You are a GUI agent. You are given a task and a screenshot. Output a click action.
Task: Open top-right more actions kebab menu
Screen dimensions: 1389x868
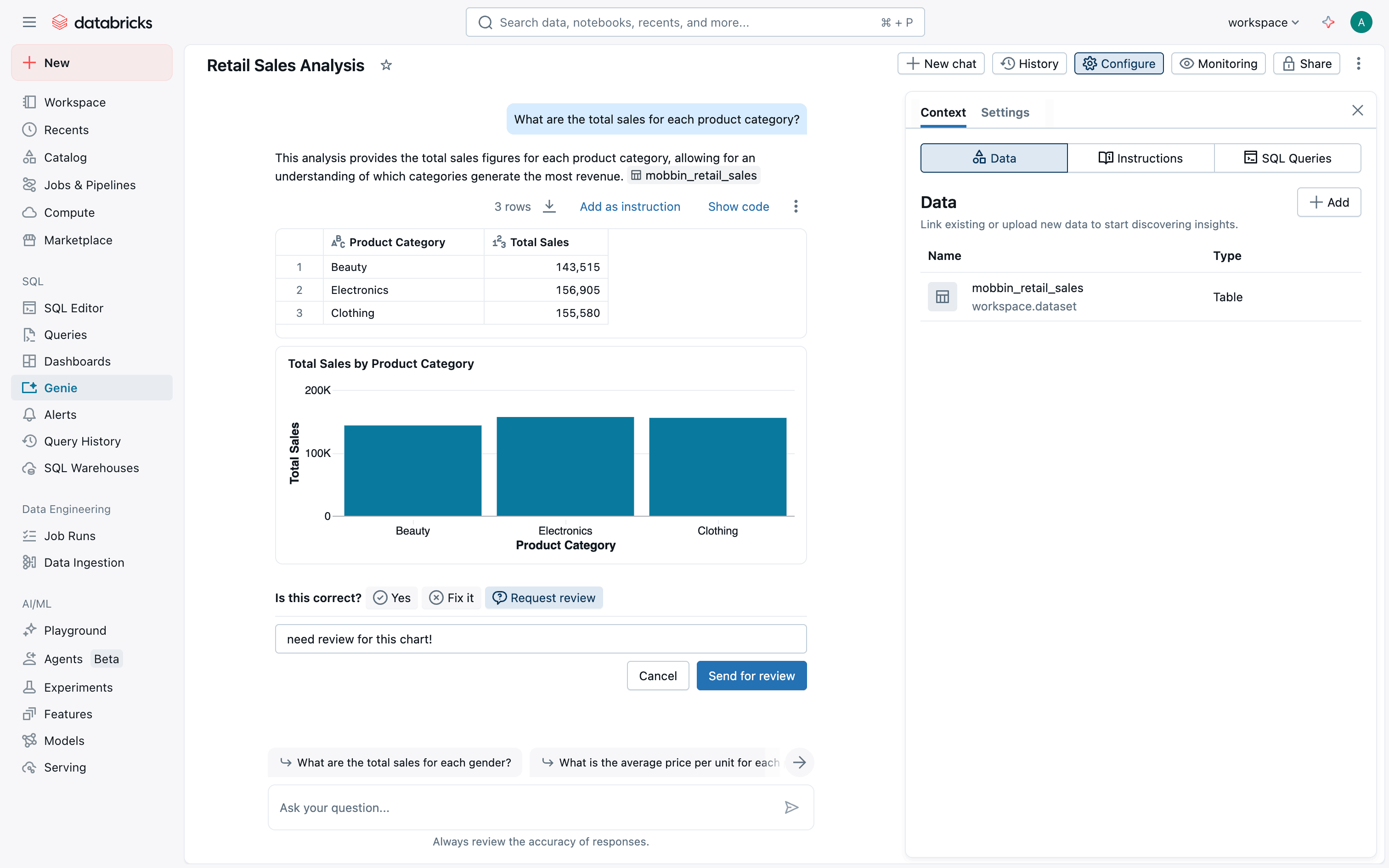(1358, 63)
